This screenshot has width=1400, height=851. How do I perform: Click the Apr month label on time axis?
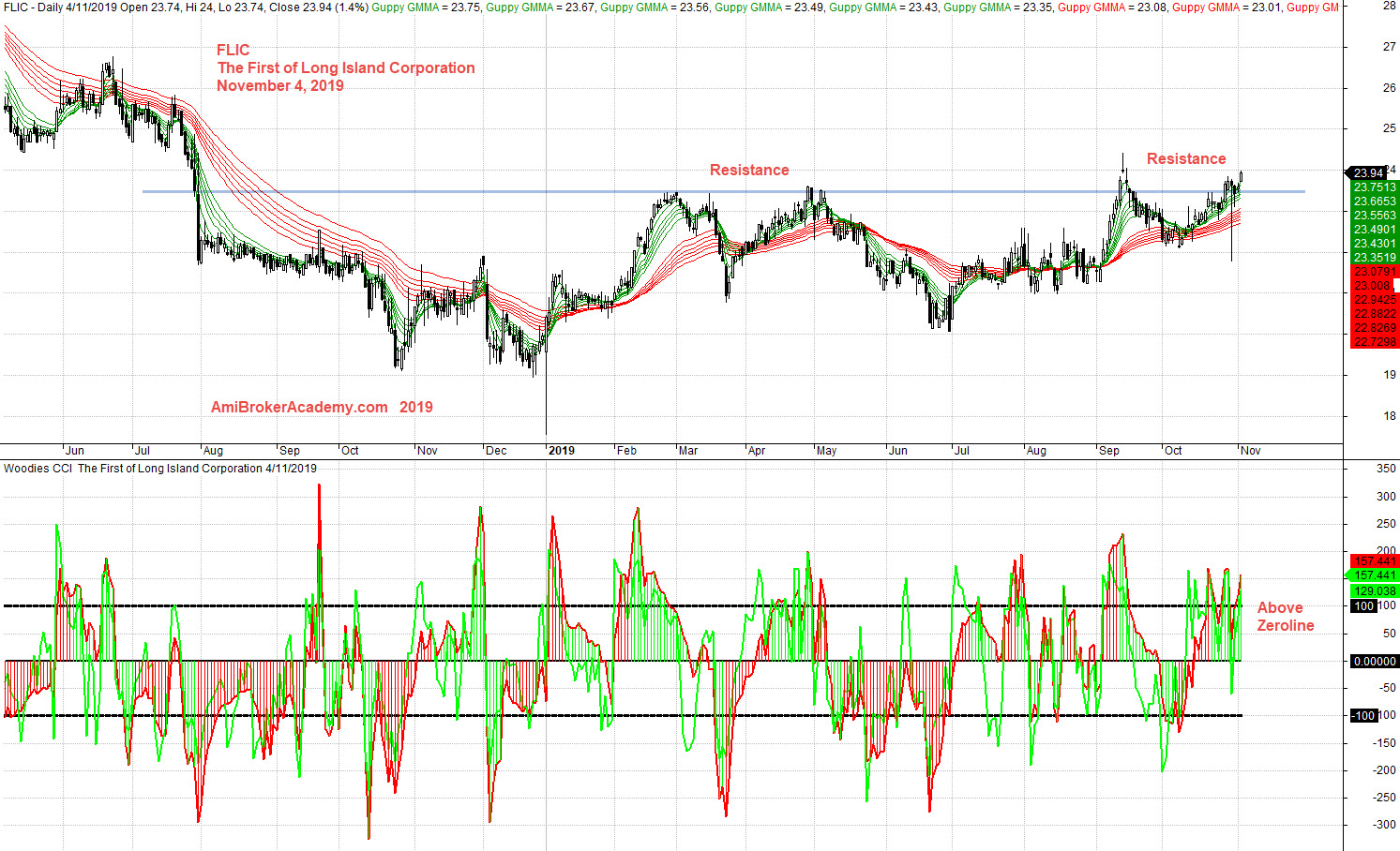pos(757,451)
